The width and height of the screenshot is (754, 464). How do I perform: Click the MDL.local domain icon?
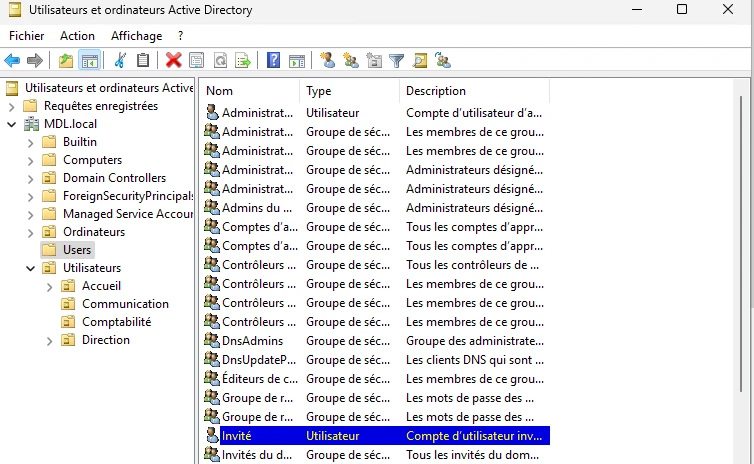click(x=31, y=124)
